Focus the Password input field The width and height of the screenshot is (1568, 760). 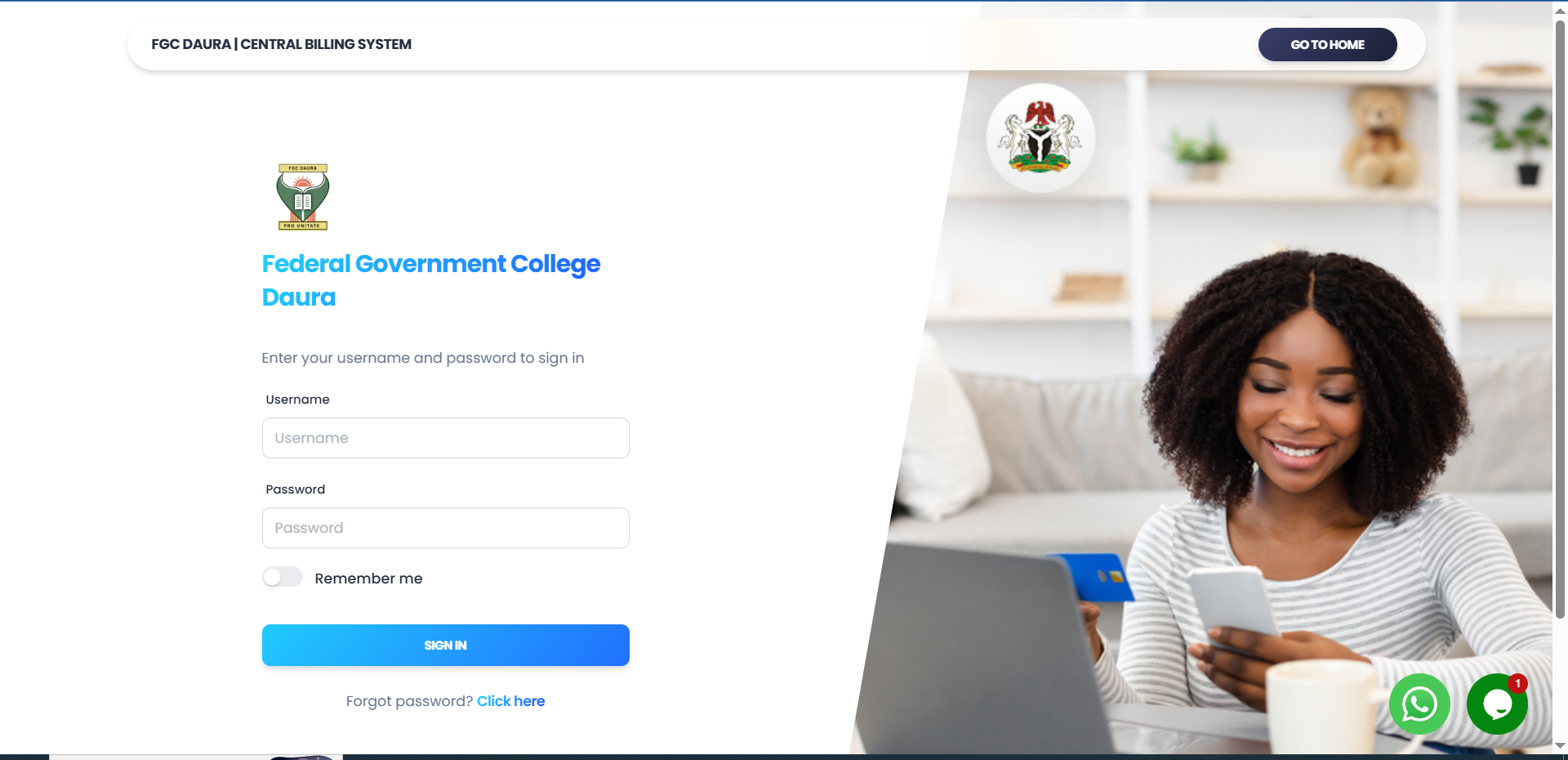(446, 528)
